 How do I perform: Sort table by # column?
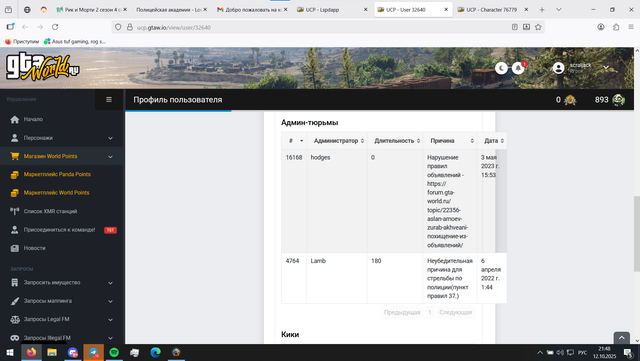pyautogui.click(x=294, y=141)
